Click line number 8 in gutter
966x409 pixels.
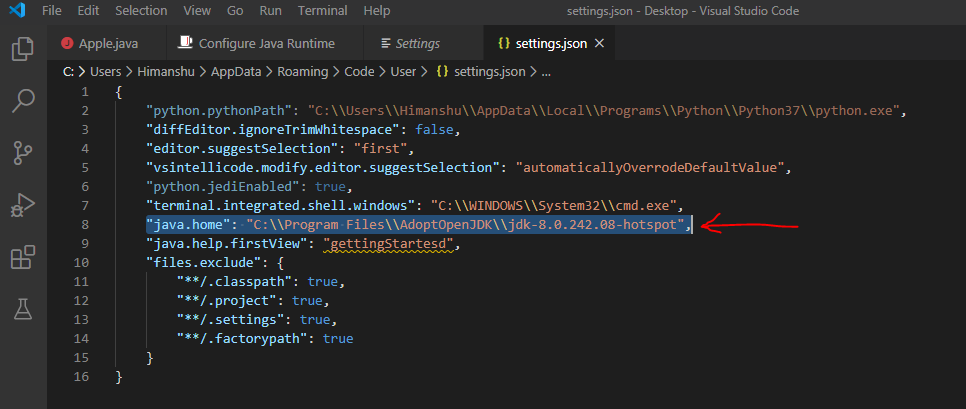pyautogui.click(x=85, y=225)
